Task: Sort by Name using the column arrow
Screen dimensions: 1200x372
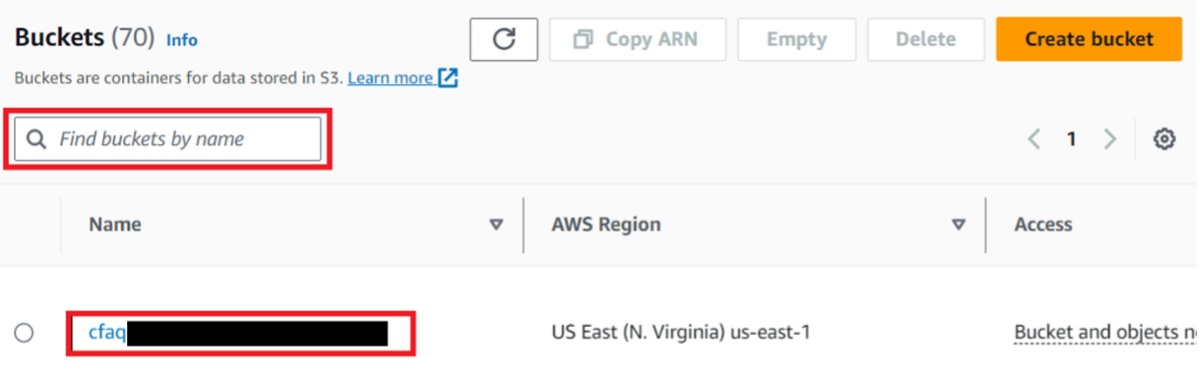Action: tap(496, 225)
